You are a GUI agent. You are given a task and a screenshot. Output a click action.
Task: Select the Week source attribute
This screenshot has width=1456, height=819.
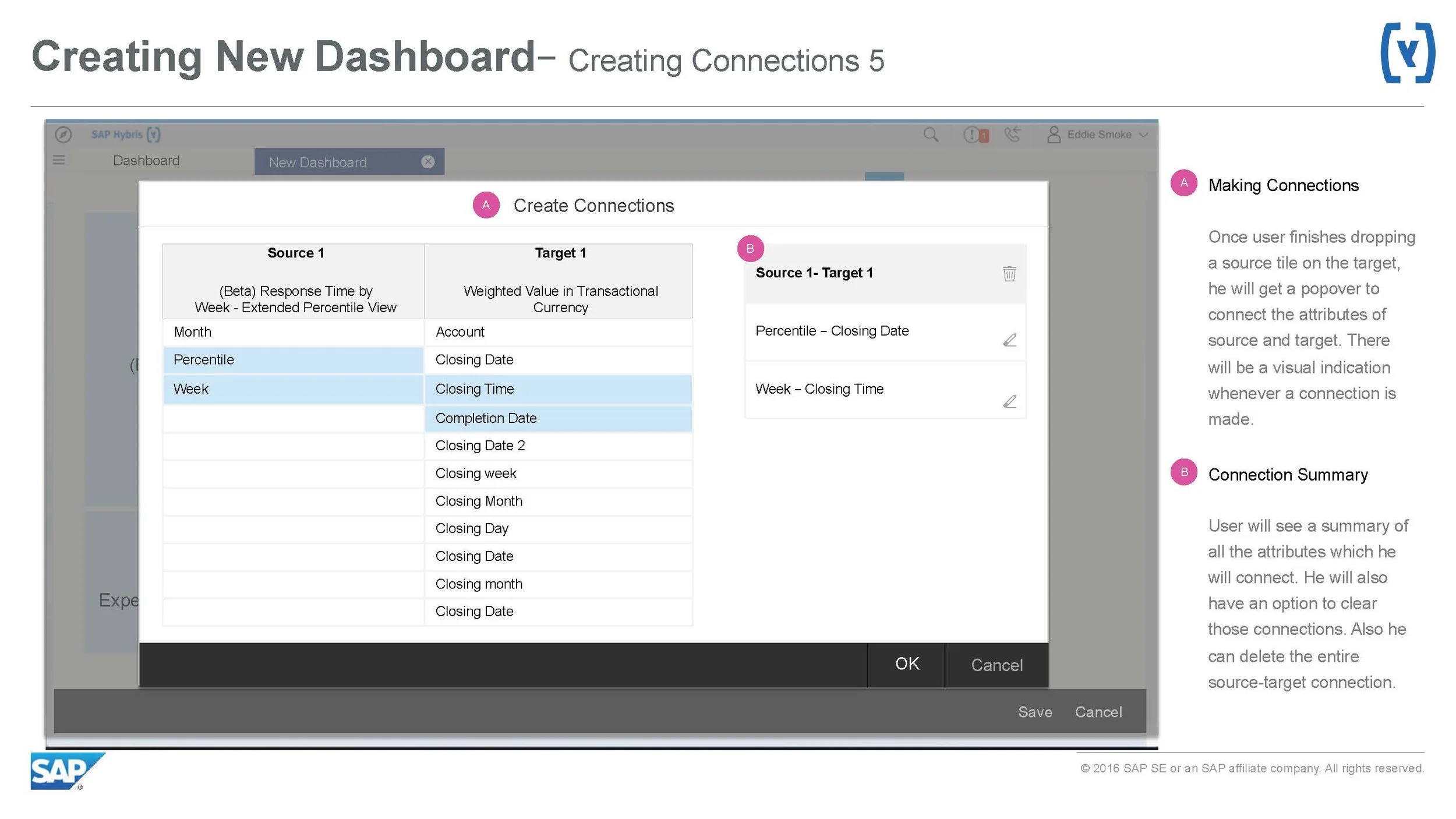pos(294,389)
